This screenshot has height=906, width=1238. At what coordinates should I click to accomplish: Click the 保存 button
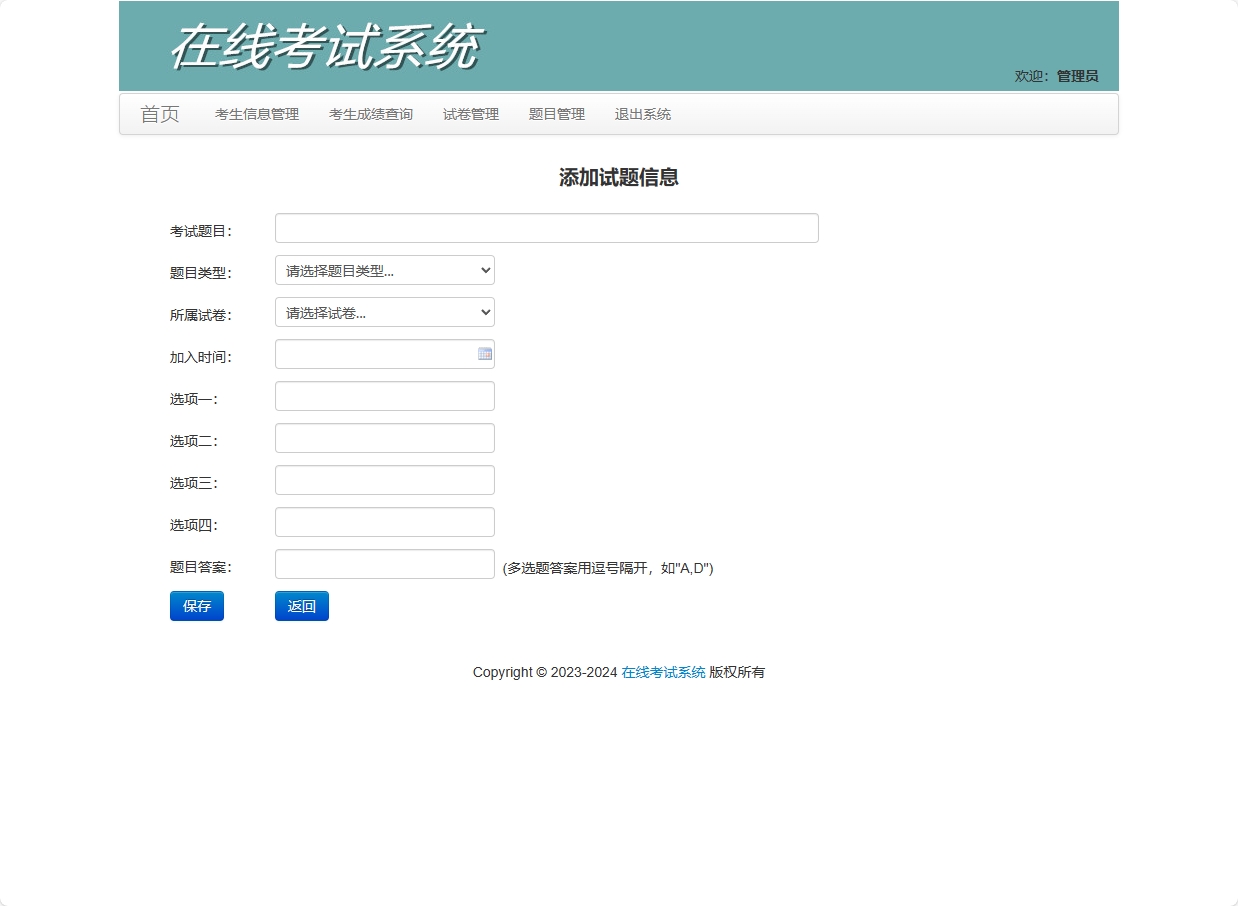click(x=196, y=606)
